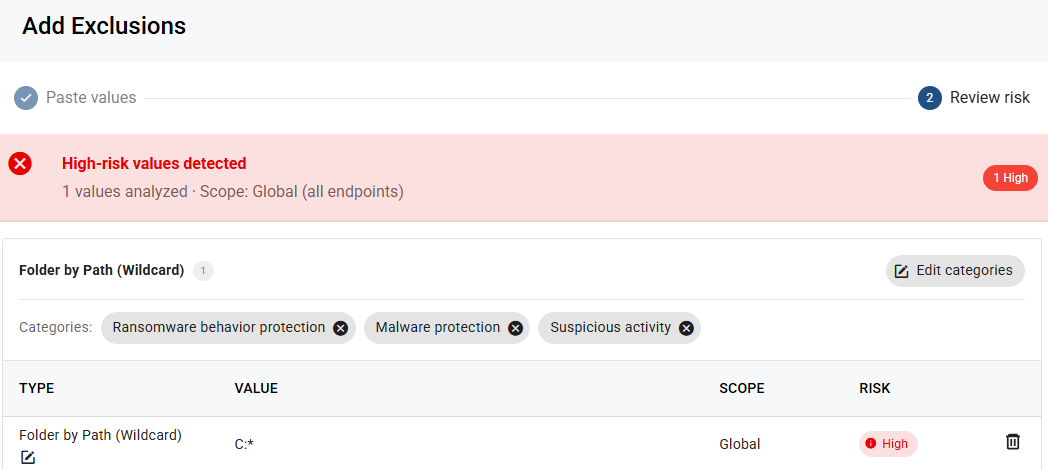Click the VALUE column header
The width and height of the screenshot is (1048, 470).
pyautogui.click(x=256, y=388)
